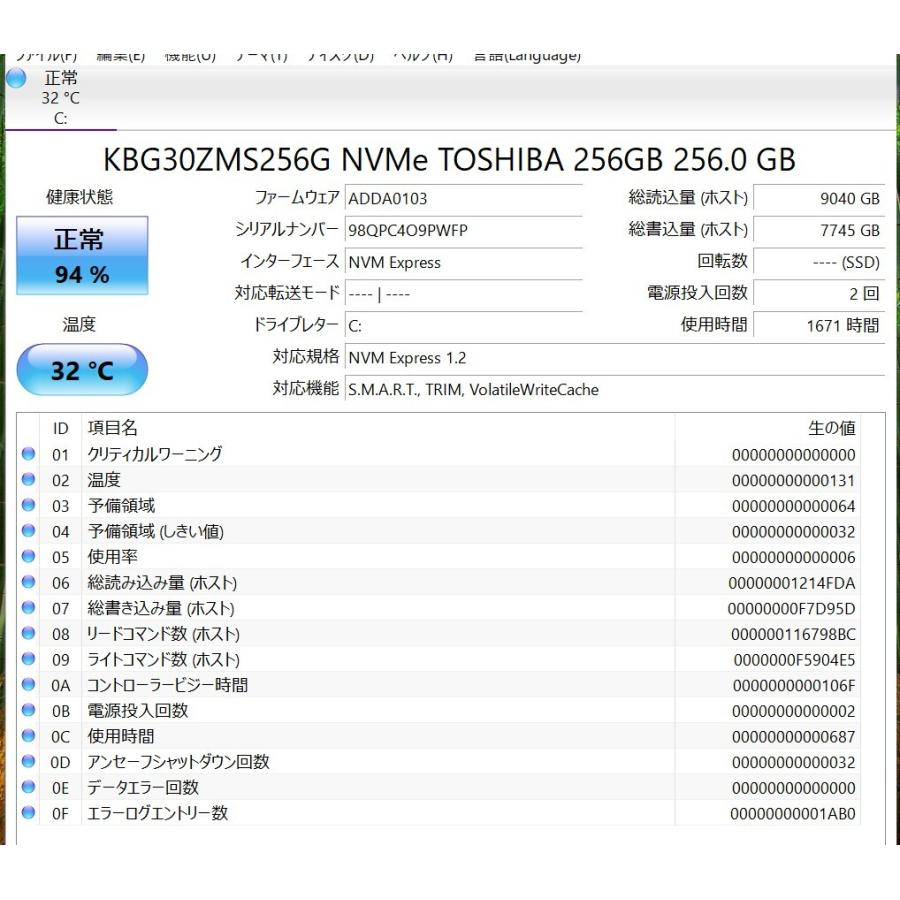The height and width of the screenshot is (900, 900).
Task: Click raw value 0000001214FDA
Action: pyautogui.click(x=792, y=583)
